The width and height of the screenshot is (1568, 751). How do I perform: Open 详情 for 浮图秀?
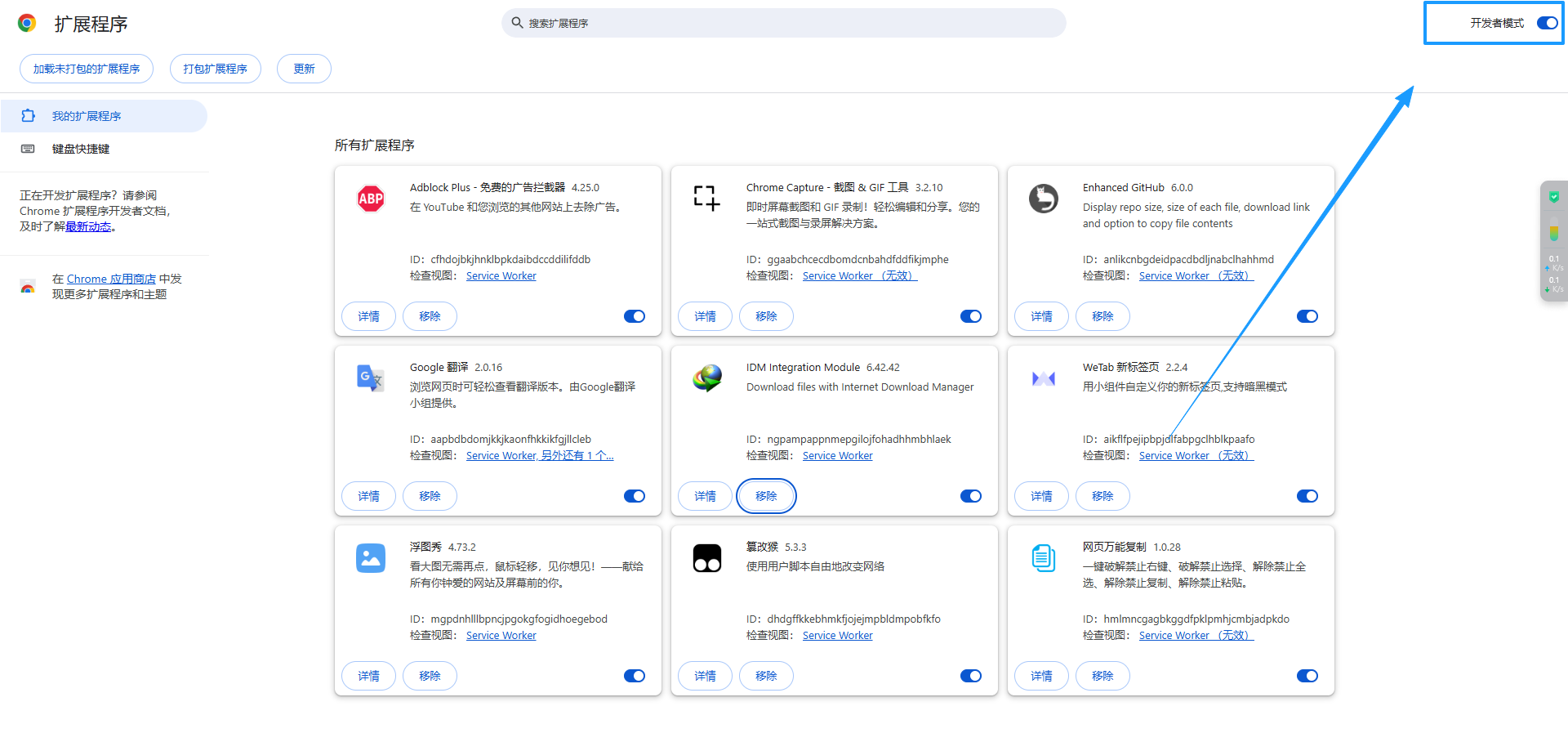368,676
